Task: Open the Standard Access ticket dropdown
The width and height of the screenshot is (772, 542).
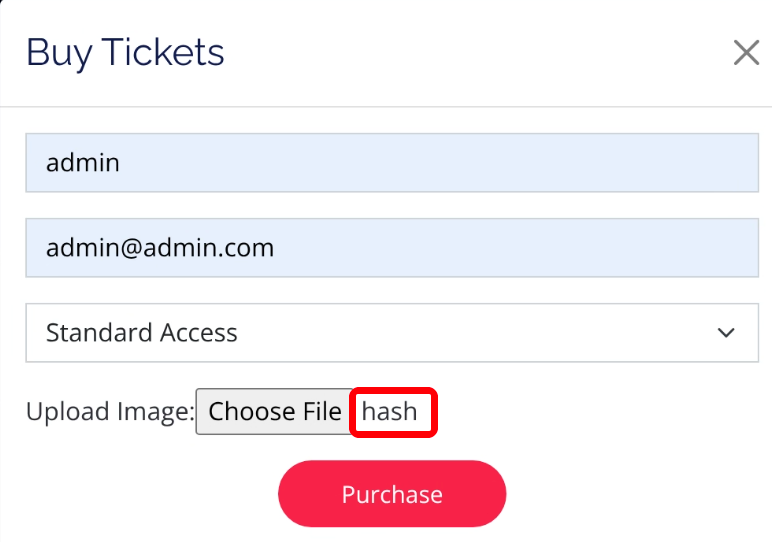Action: (391, 333)
